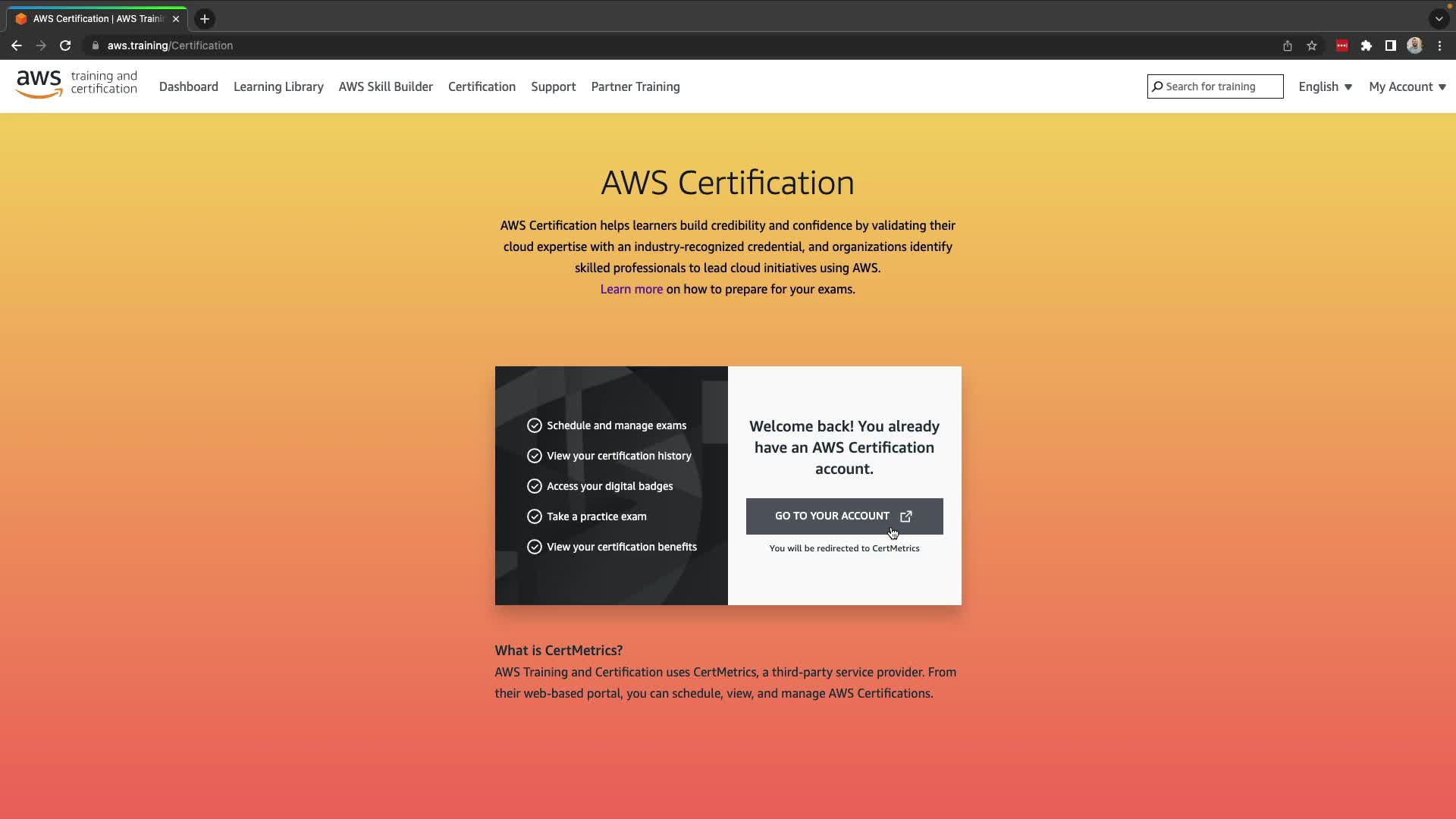Click GO TO YOUR ACCOUNT button
The width and height of the screenshot is (1456, 819).
tap(844, 516)
